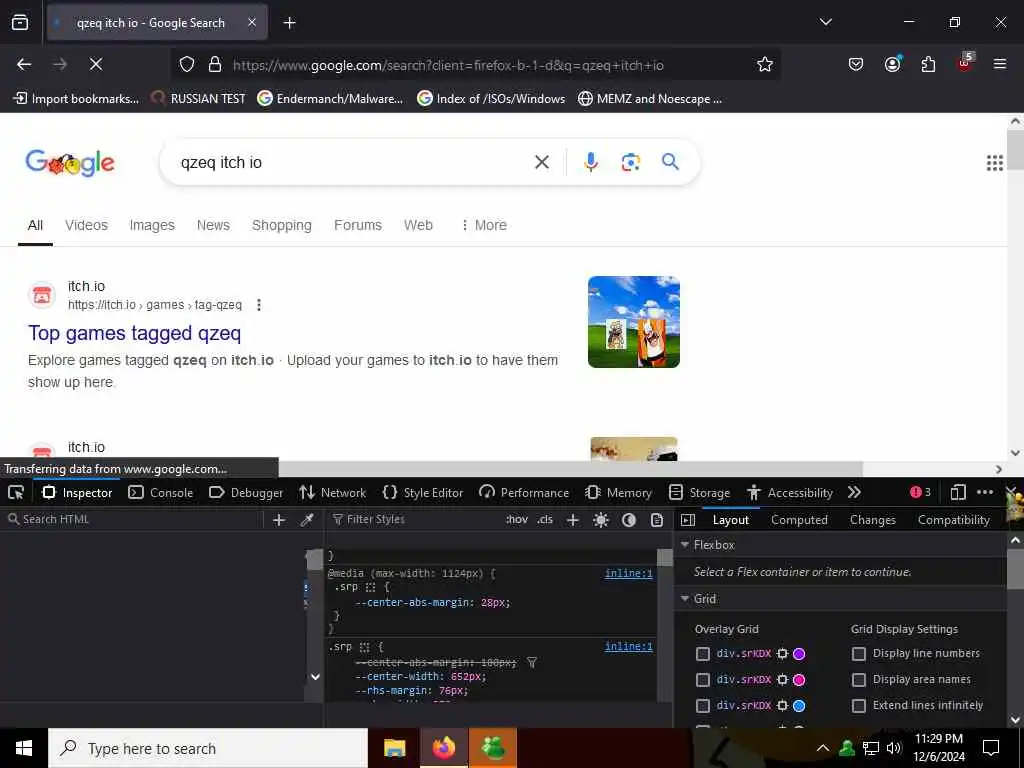The image size is (1024, 768).
Task: Expand Google's More search filters
Action: (x=484, y=225)
